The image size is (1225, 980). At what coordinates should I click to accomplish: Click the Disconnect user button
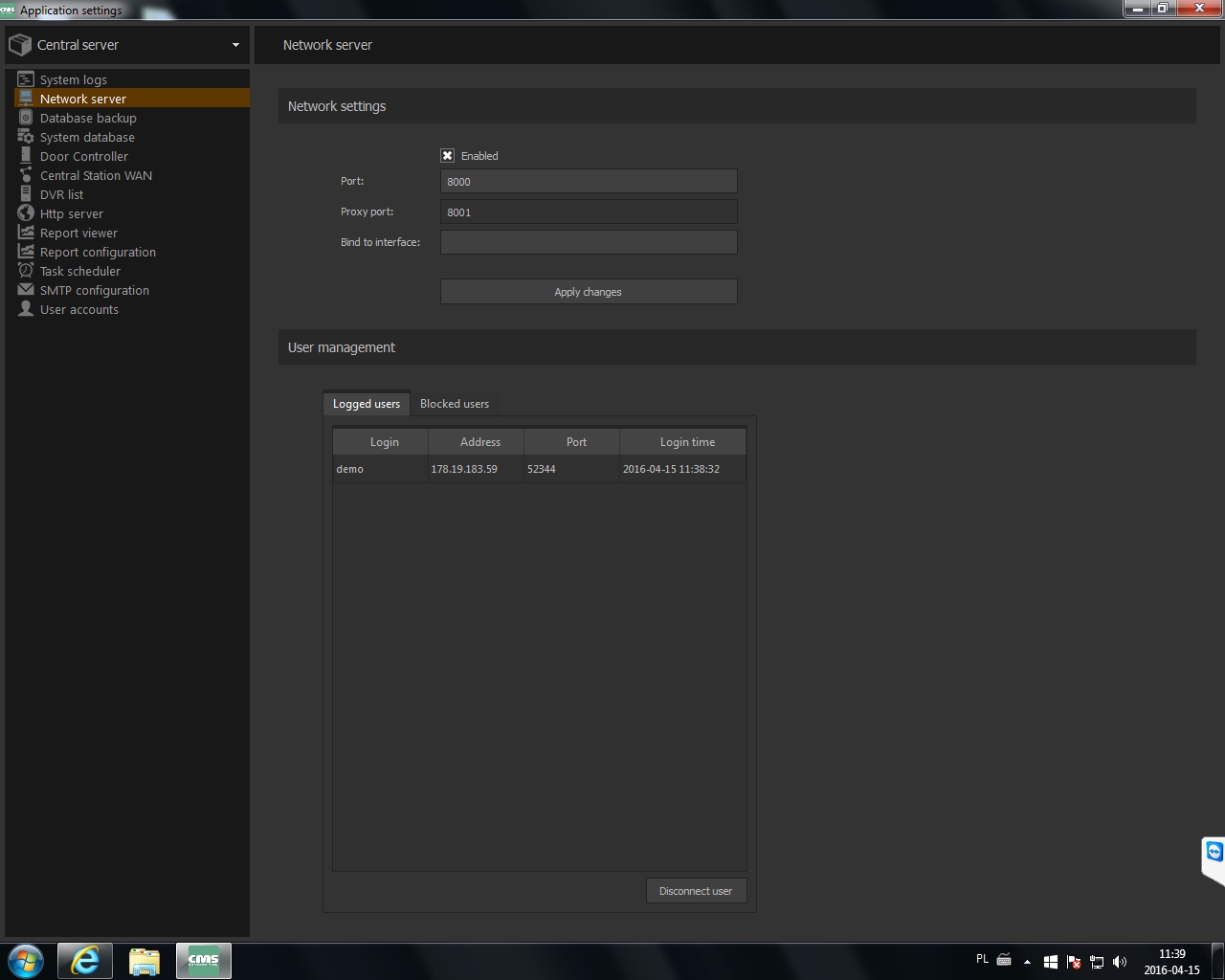click(696, 891)
